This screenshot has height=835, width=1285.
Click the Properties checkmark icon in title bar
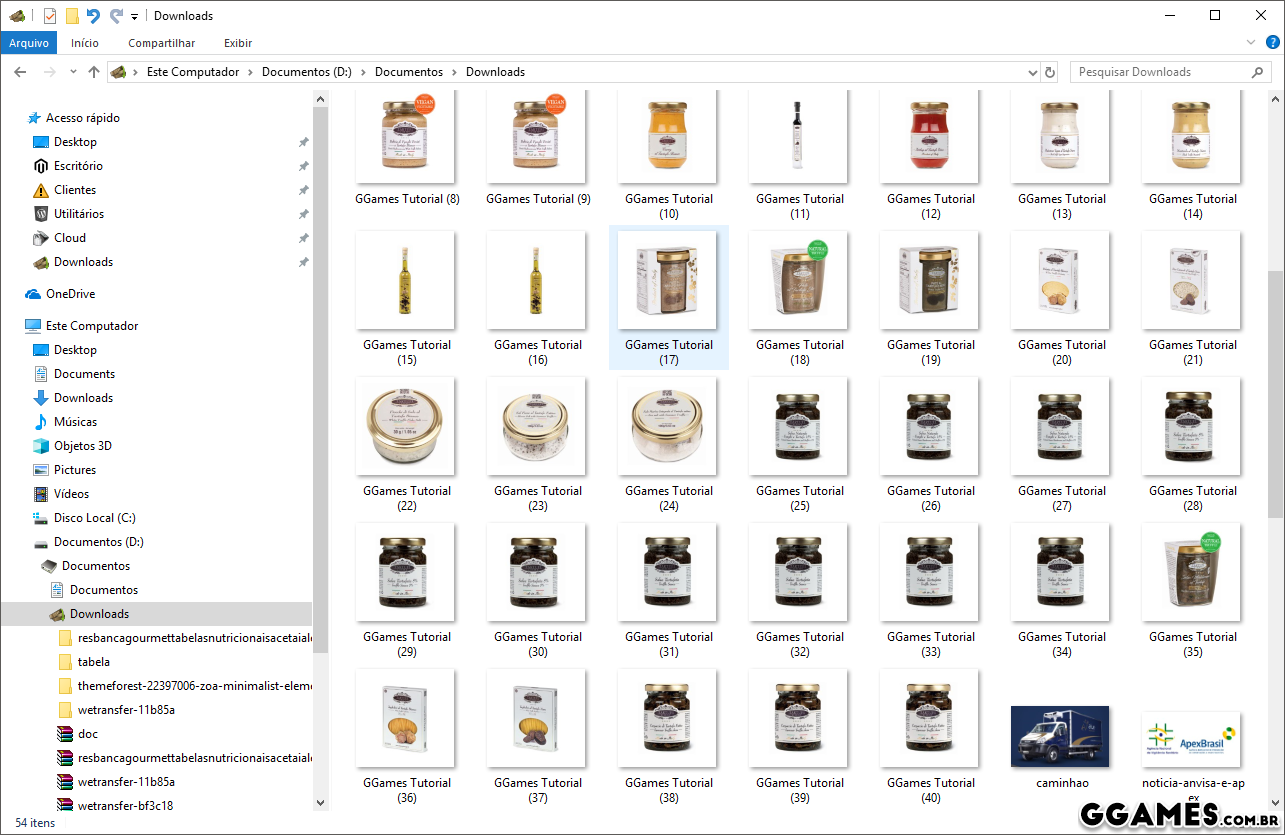tap(50, 16)
